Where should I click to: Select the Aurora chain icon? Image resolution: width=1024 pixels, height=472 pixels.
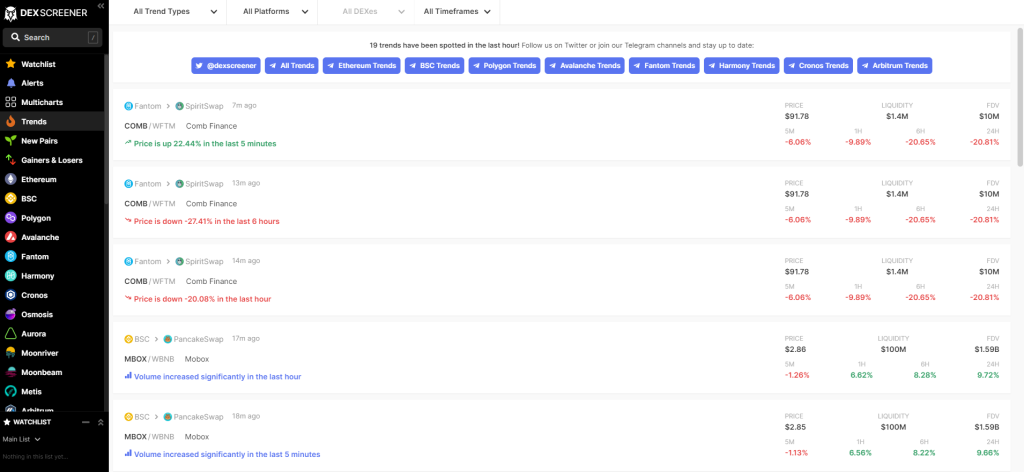pyautogui.click(x=10, y=334)
